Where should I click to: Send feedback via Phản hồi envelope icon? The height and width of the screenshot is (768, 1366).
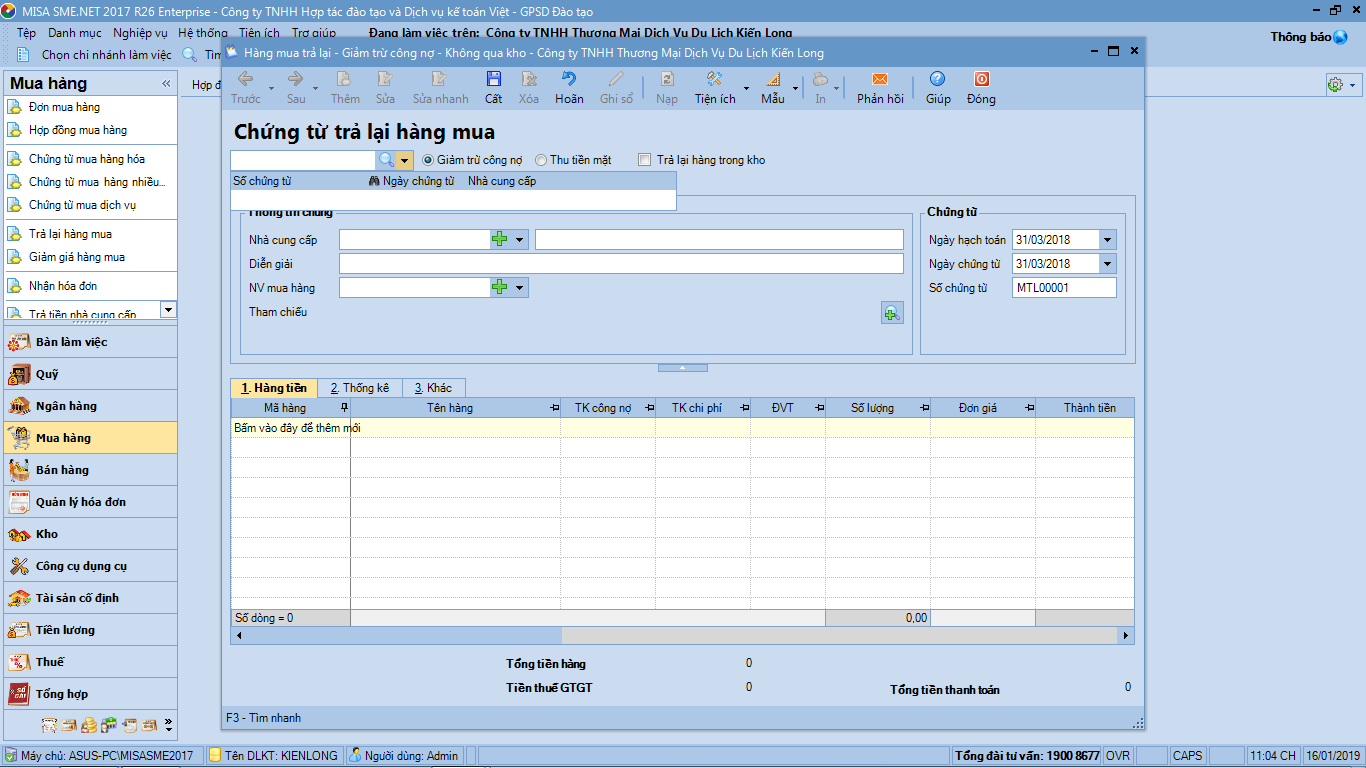880,79
